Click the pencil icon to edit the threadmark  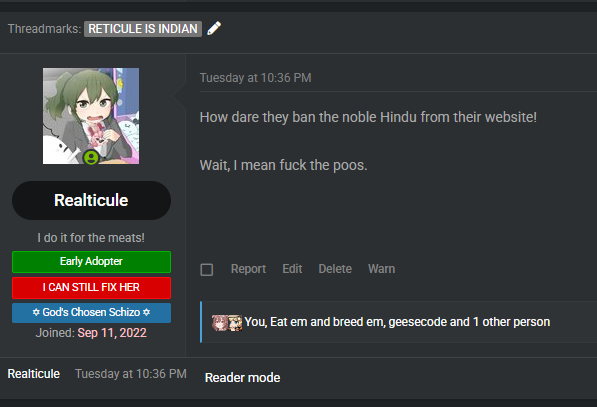(214, 29)
